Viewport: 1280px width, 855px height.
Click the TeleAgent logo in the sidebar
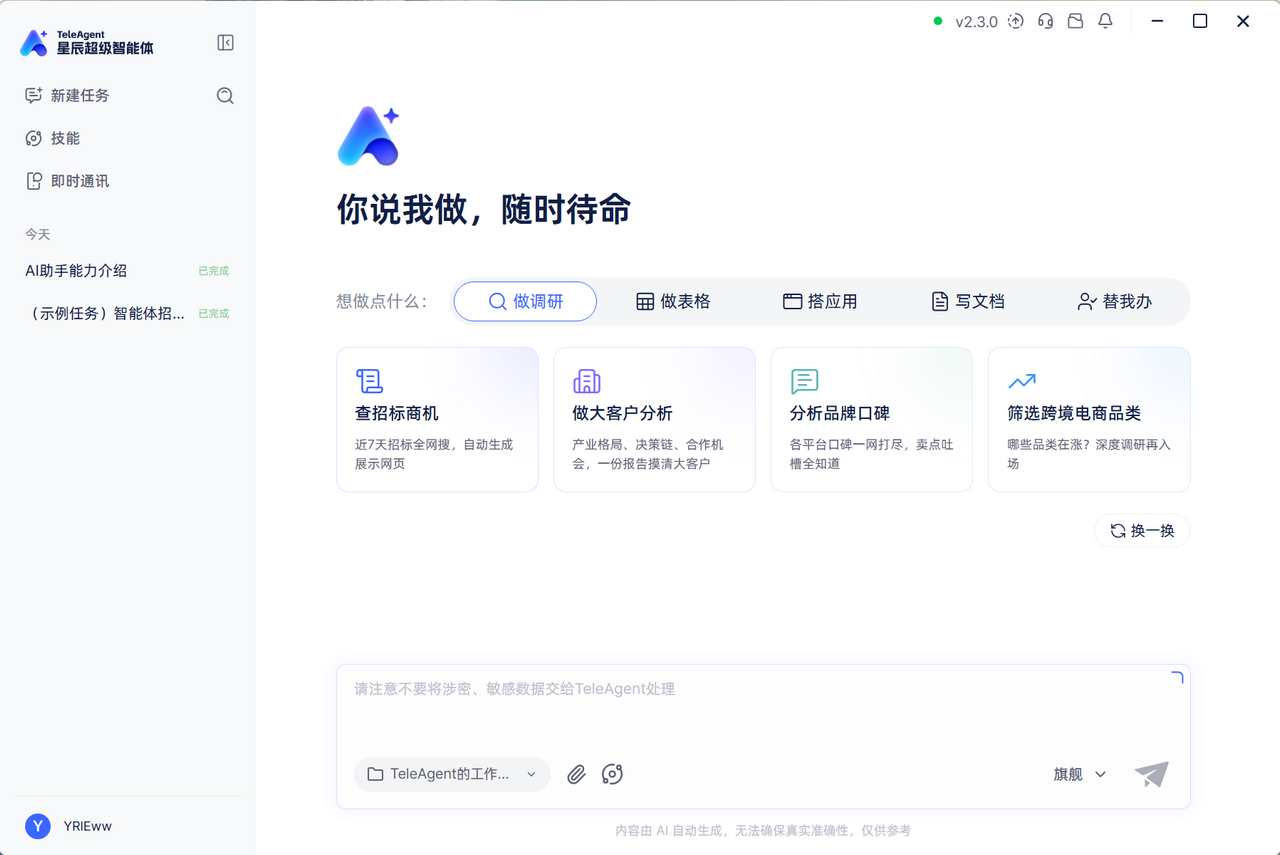point(87,43)
